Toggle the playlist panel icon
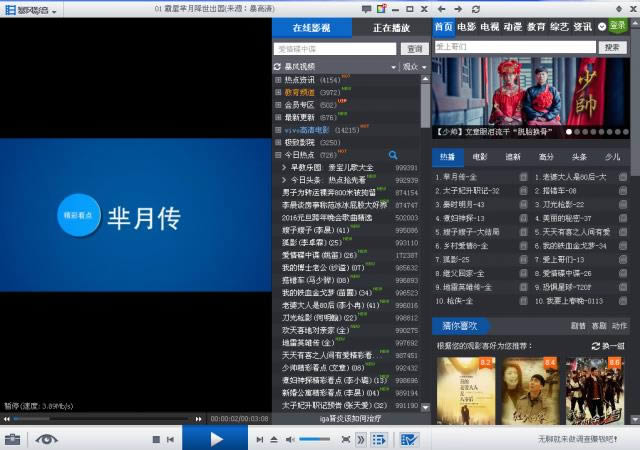Image resolution: width=640 pixels, height=450 pixels. click(379, 439)
